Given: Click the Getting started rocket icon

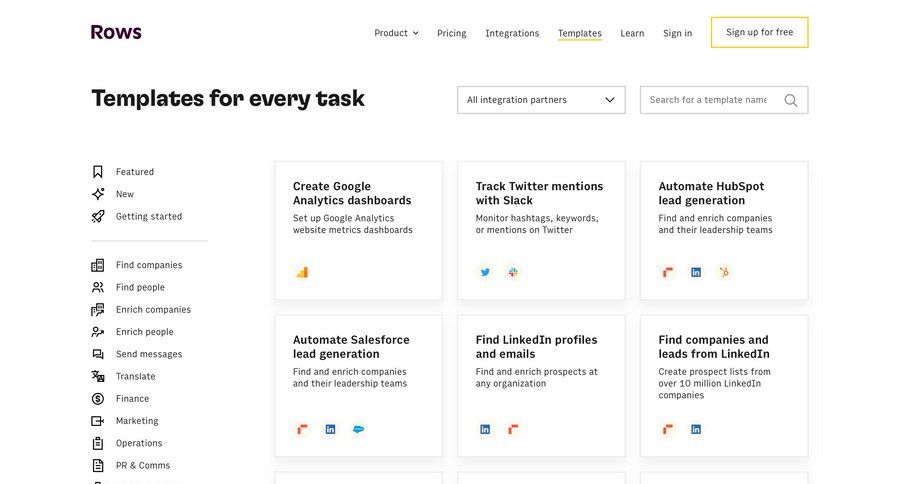Looking at the screenshot, I should pos(98,216).
